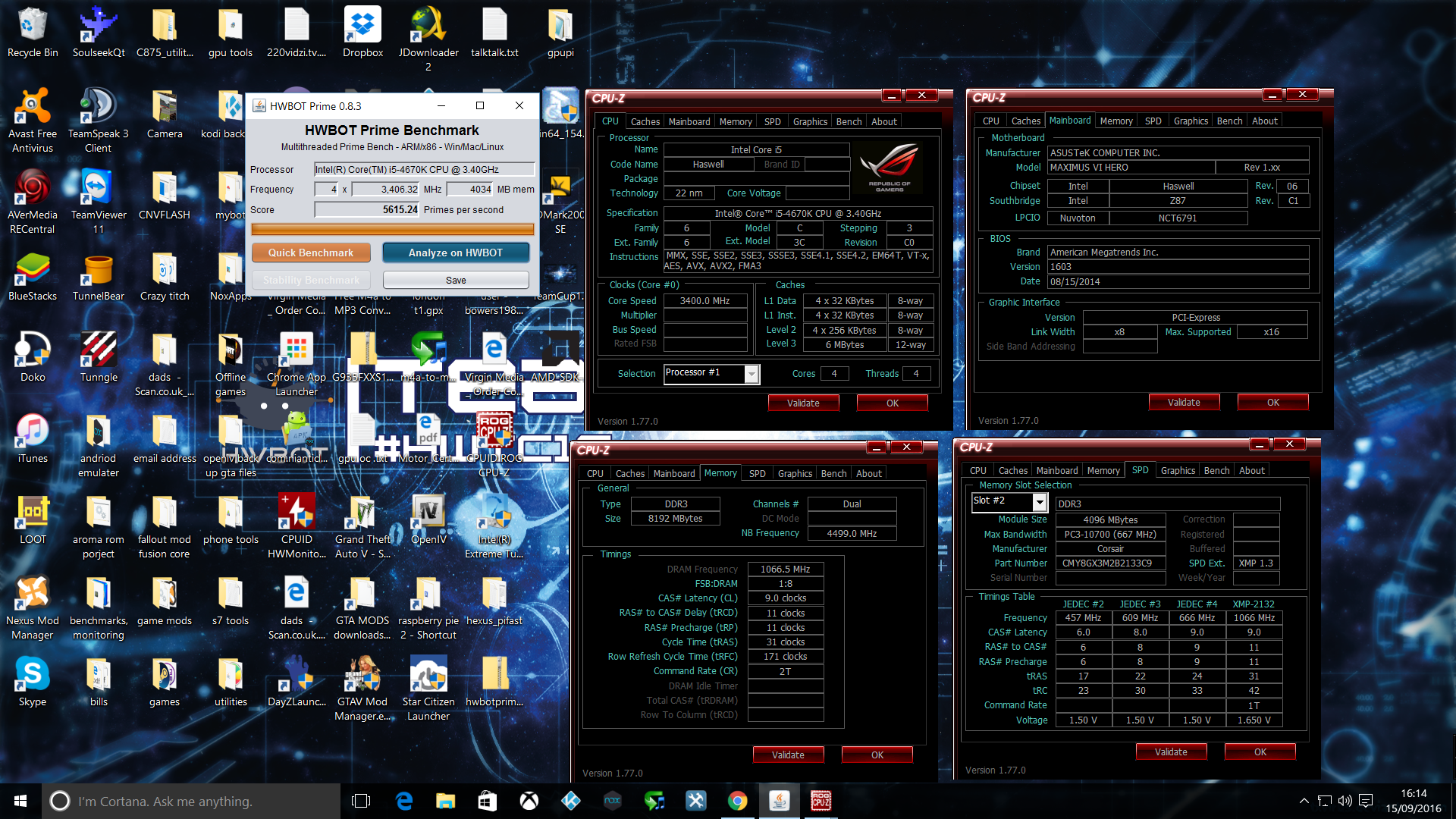Open Processor #1 selection dropdown
The image size is (1456, 819).
tap(752, 374)
